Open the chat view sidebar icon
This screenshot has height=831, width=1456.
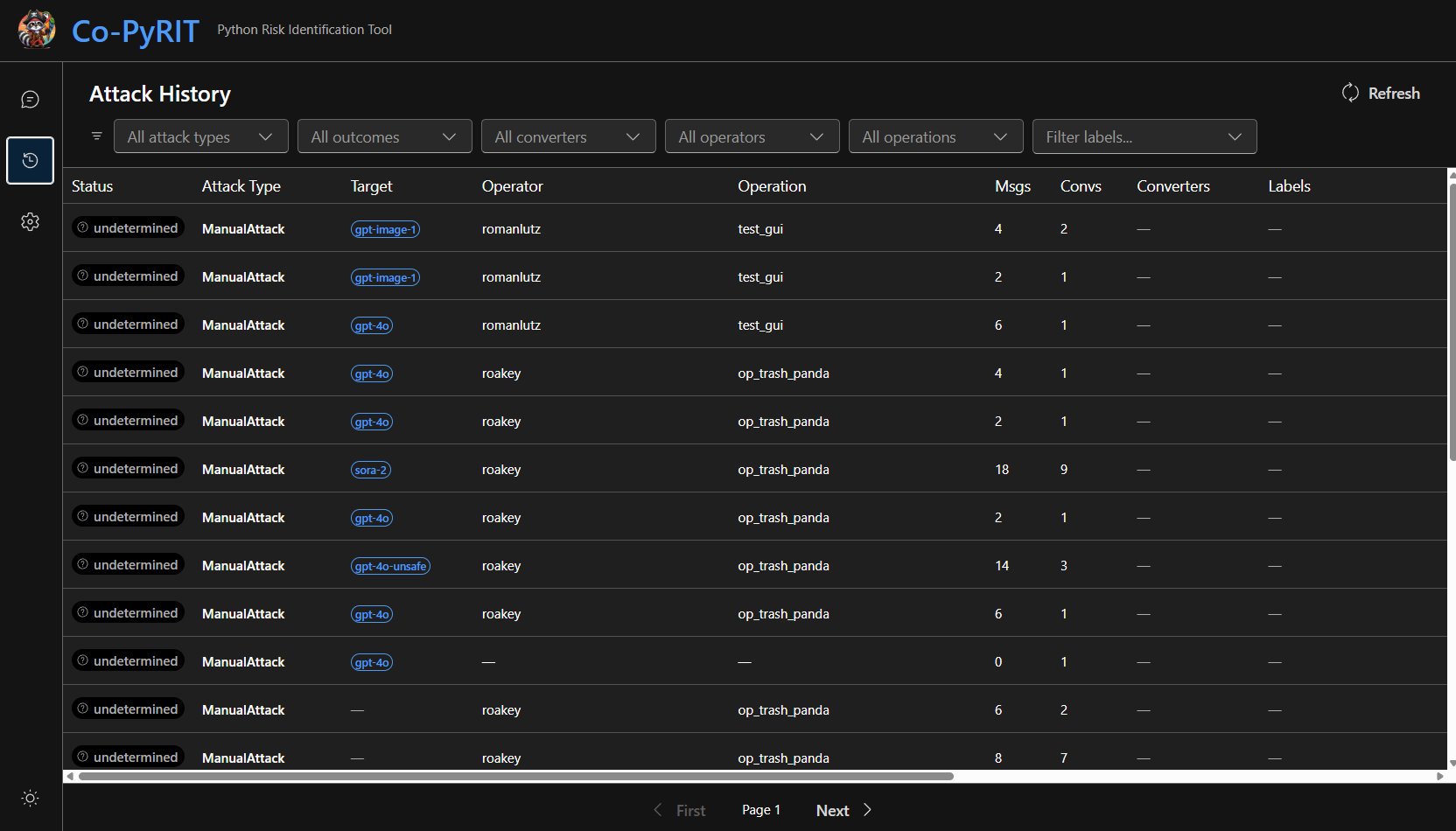point(31,100)
